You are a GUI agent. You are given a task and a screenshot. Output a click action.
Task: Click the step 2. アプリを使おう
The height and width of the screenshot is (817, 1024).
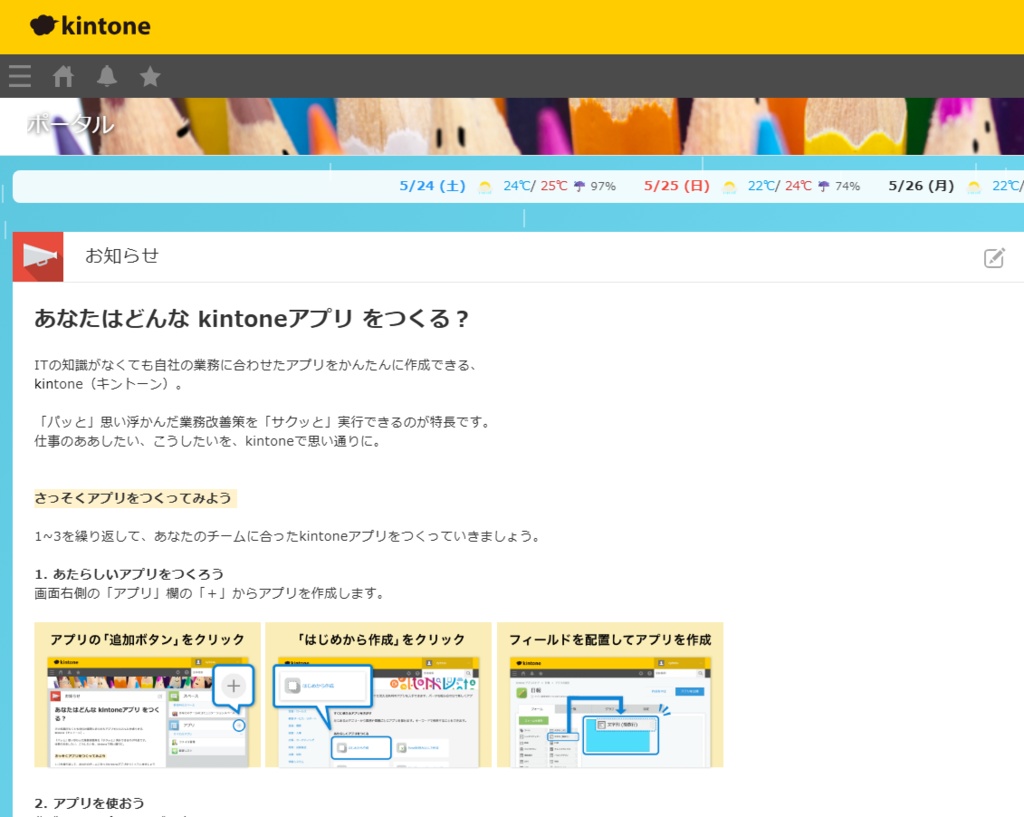pyautogui.click(x=89, y=803)
